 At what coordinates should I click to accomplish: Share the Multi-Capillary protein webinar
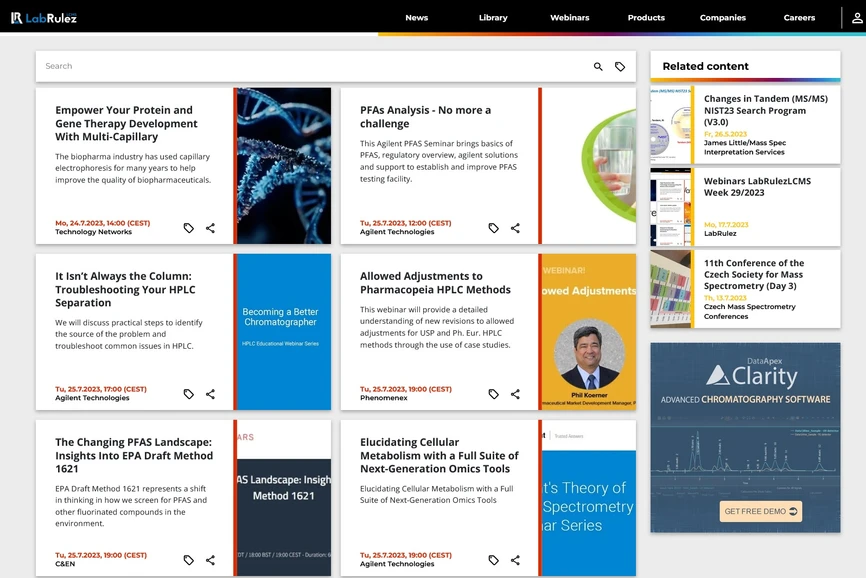[210, 228]
